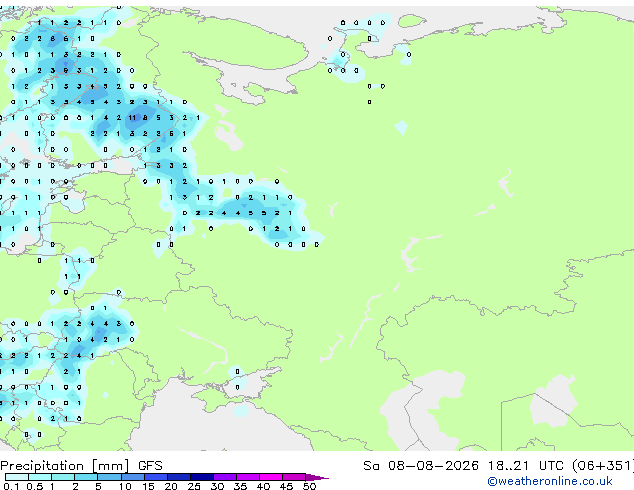Viewport: 634px width, 490px height.
Task: Click the legend label '50'
Action: 310,486
